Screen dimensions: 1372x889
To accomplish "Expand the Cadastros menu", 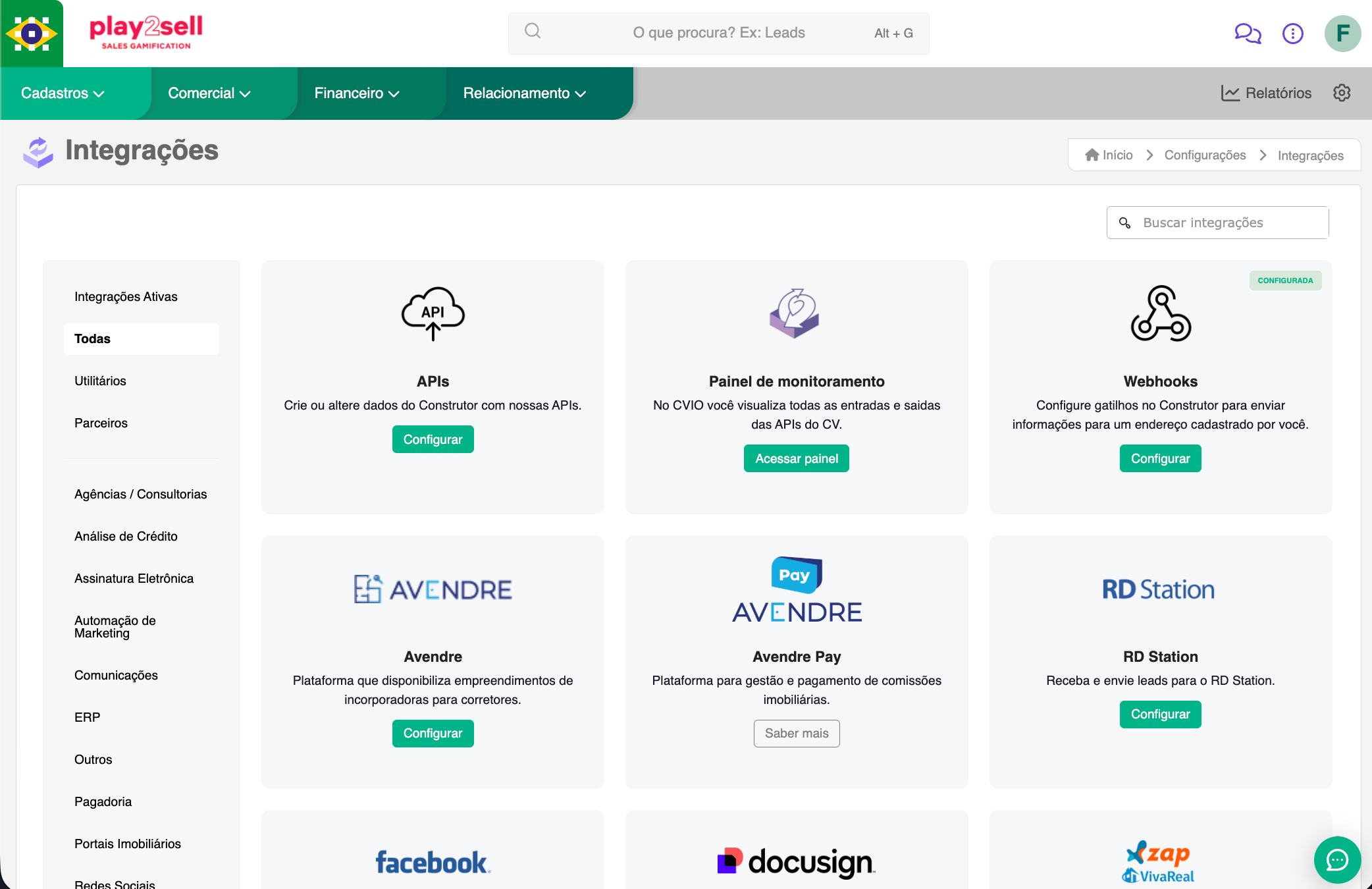I will [x=63, y=93].
